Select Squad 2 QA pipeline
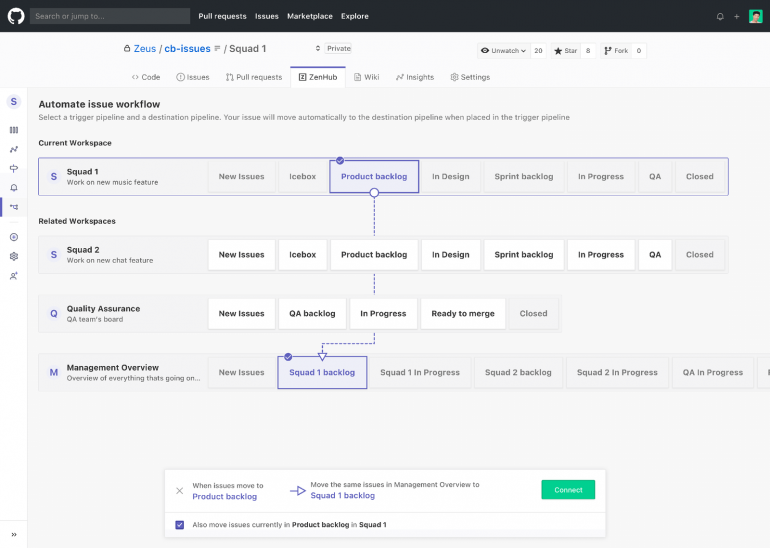The width and height of the screenshot is (770, 548). click(655, 255)
